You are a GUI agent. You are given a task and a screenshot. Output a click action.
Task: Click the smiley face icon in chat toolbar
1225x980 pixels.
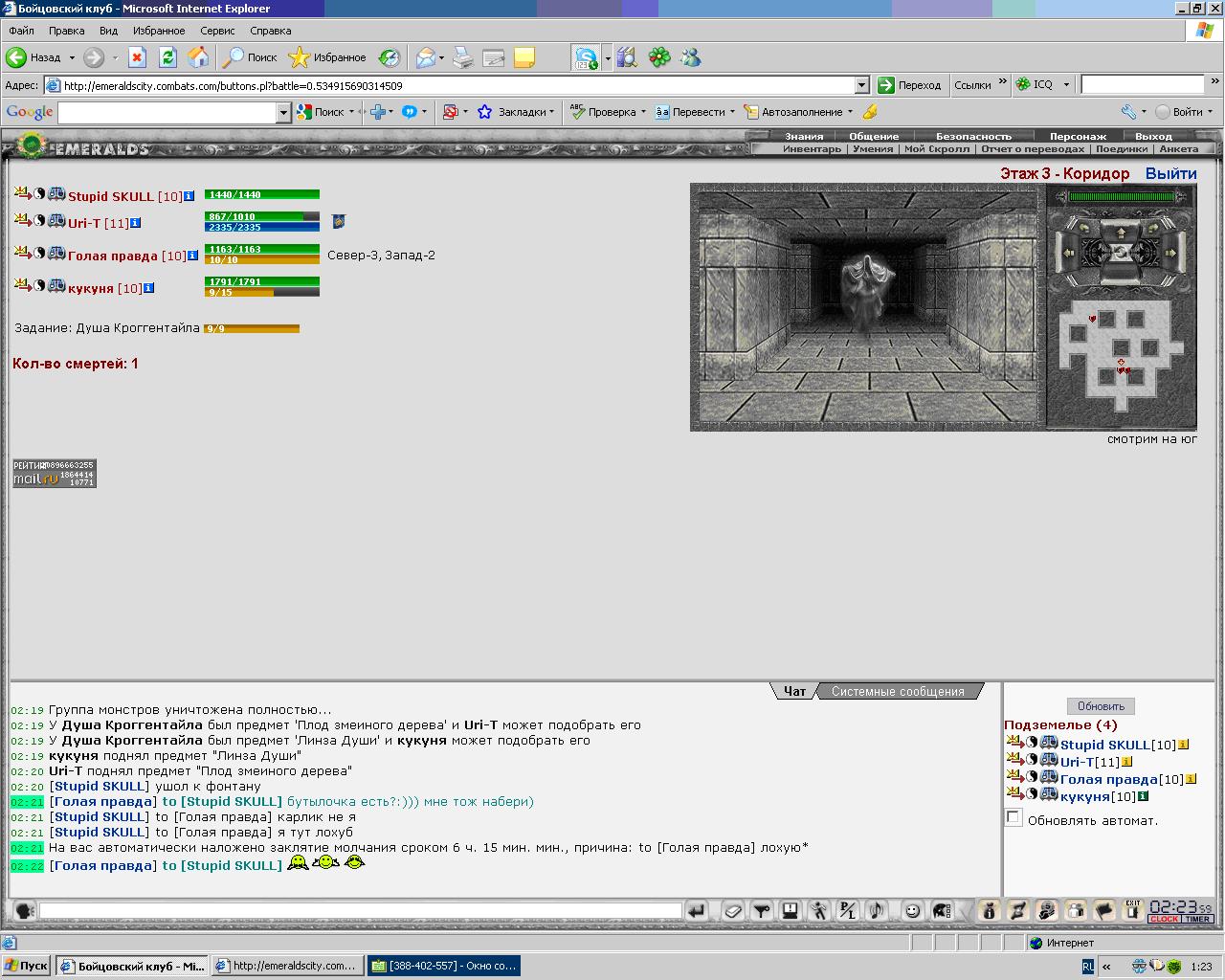coord(913,910)
